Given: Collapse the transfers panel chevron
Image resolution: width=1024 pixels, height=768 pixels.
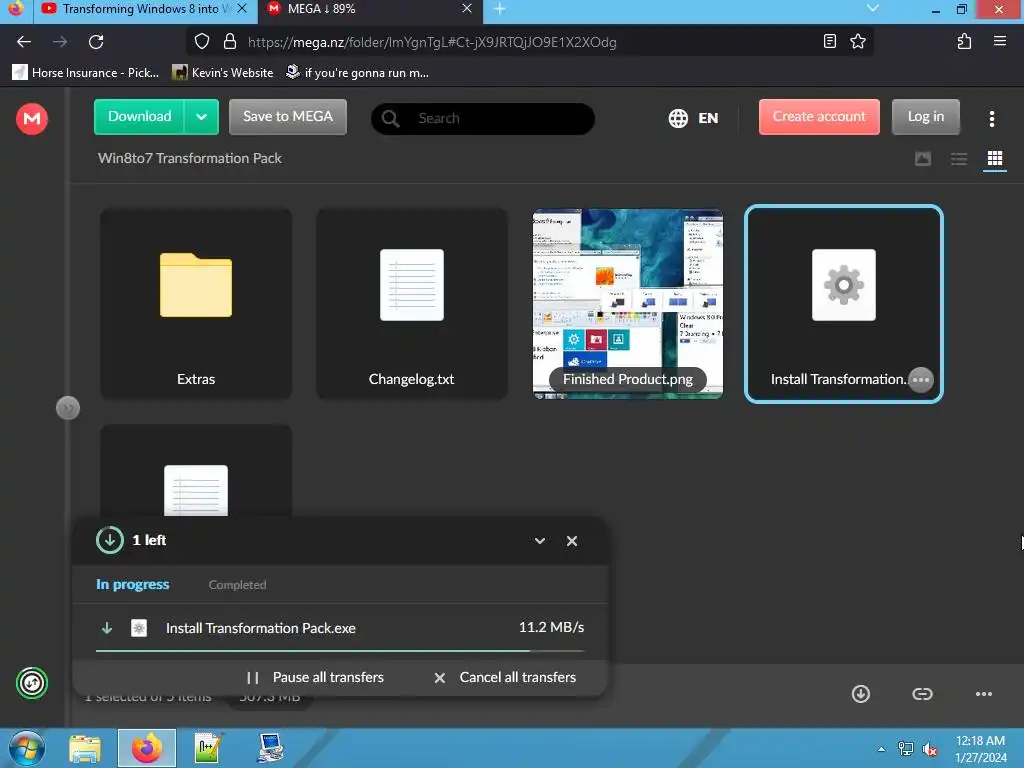Looking at the screenshot, I should 539,541.
